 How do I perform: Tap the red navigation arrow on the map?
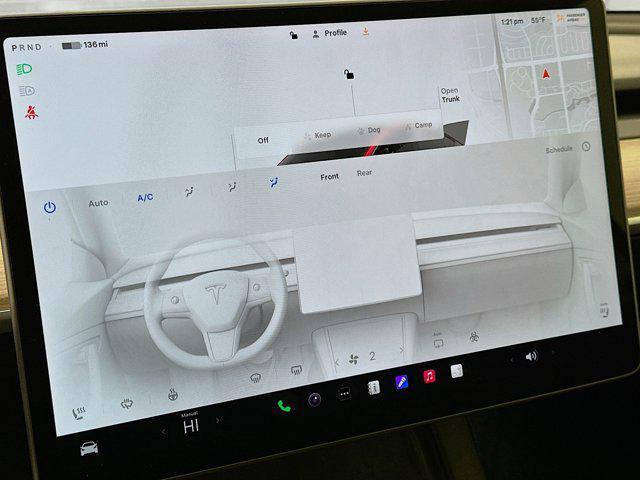point(546,74)
